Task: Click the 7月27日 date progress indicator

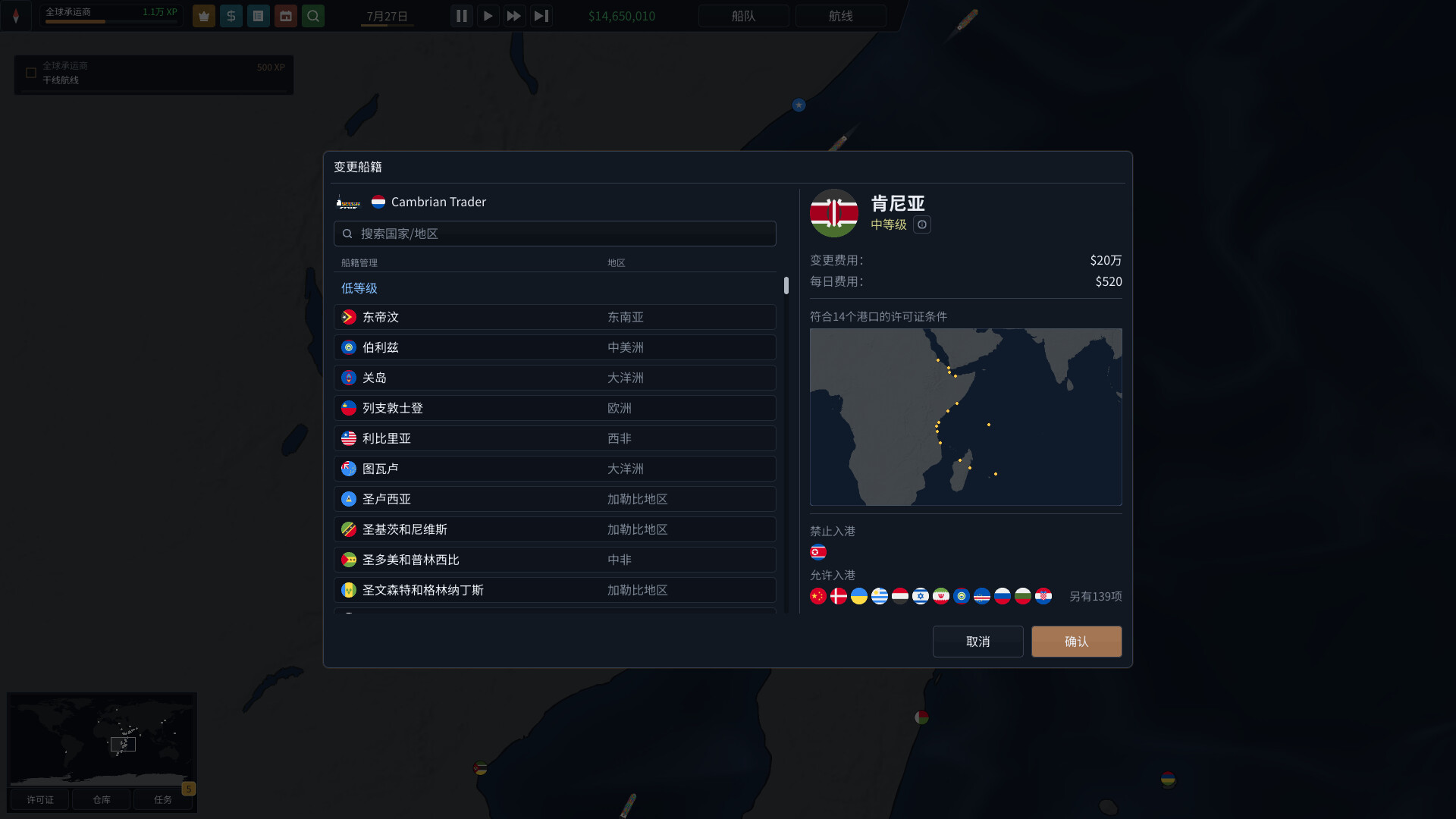Action: click(x=387, y=26)
